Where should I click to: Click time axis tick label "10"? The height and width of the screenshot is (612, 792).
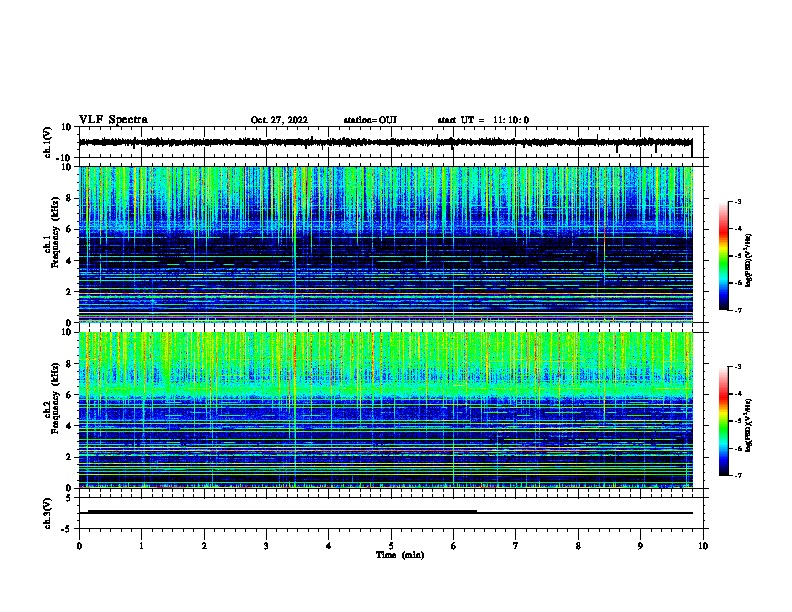703,546
